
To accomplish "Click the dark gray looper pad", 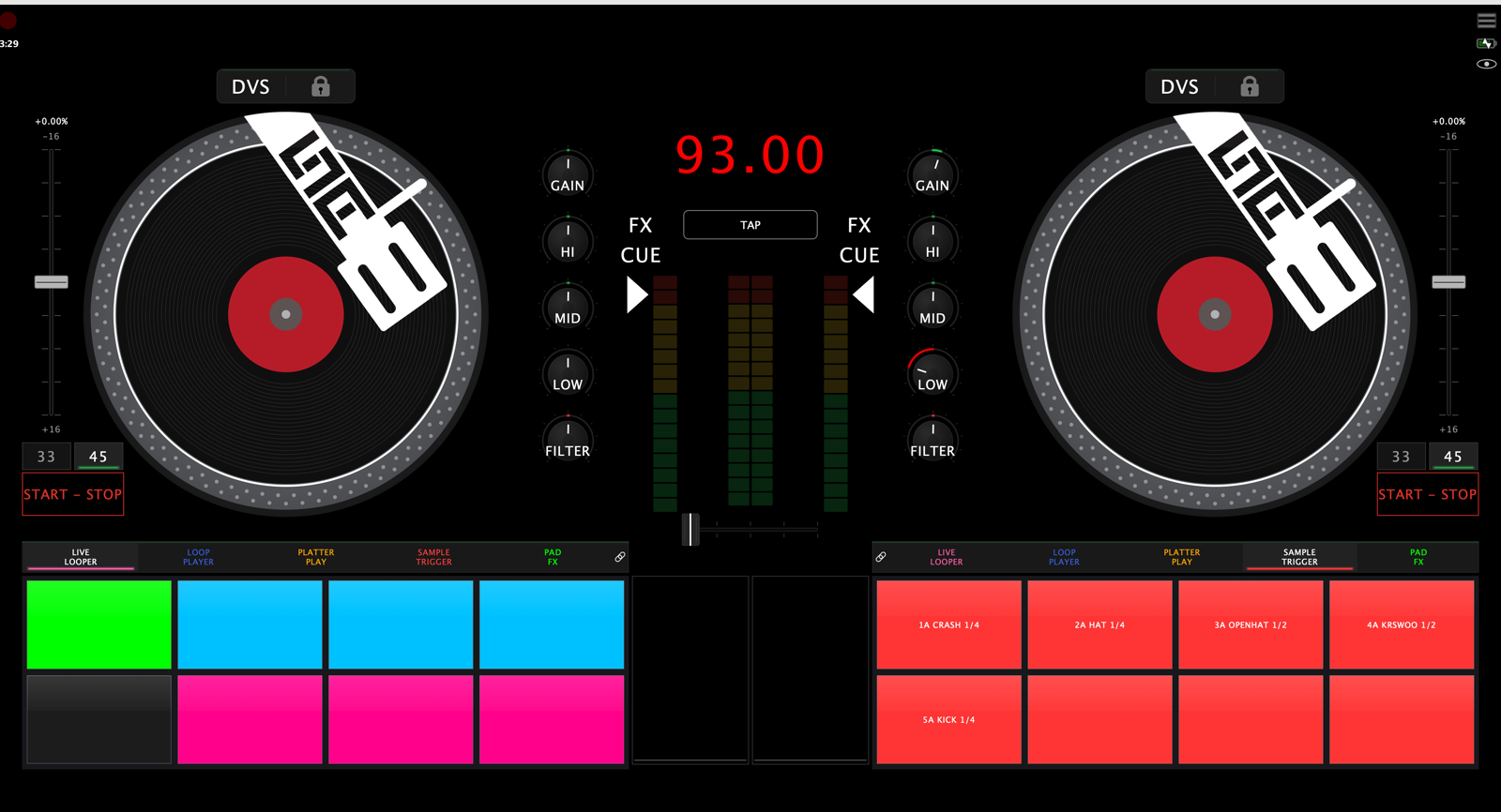I will coord(99,719).
